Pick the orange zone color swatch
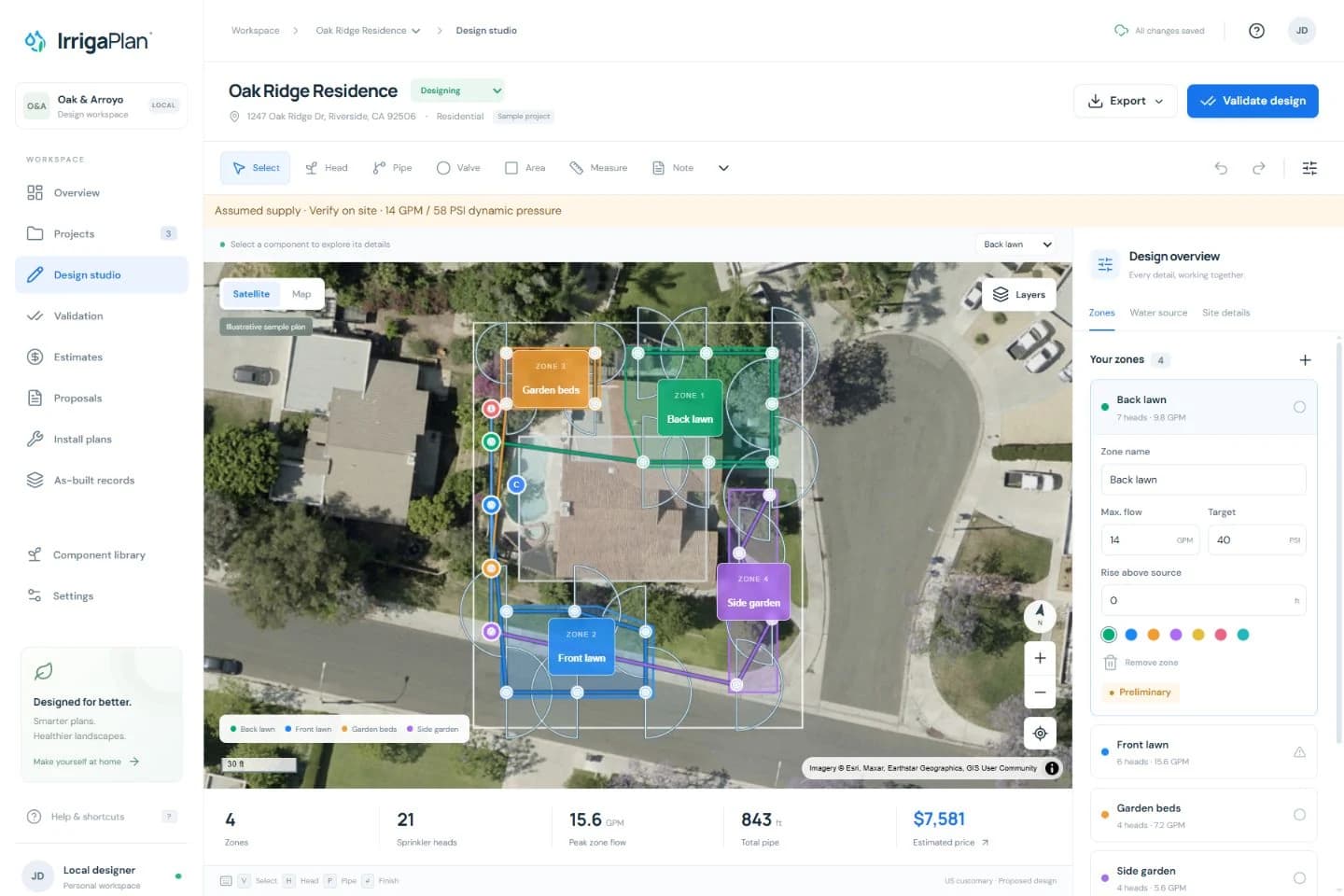This screenshot has width=1344, height=896. click(1154, 635)
